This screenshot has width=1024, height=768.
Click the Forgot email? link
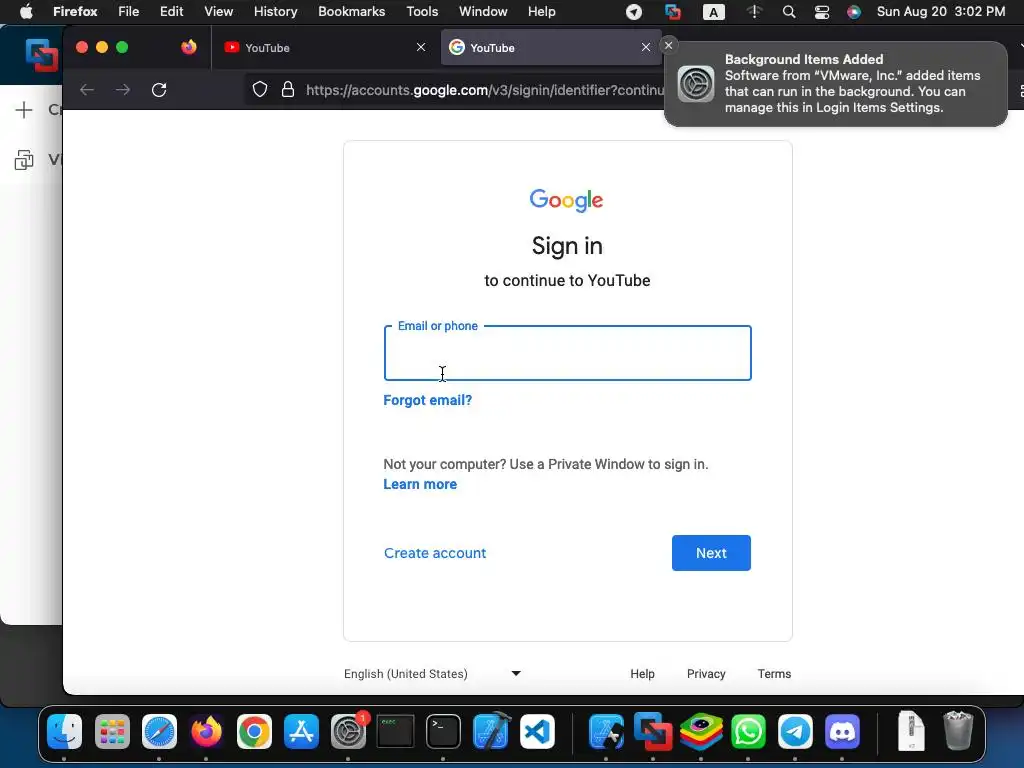[428, 400]
